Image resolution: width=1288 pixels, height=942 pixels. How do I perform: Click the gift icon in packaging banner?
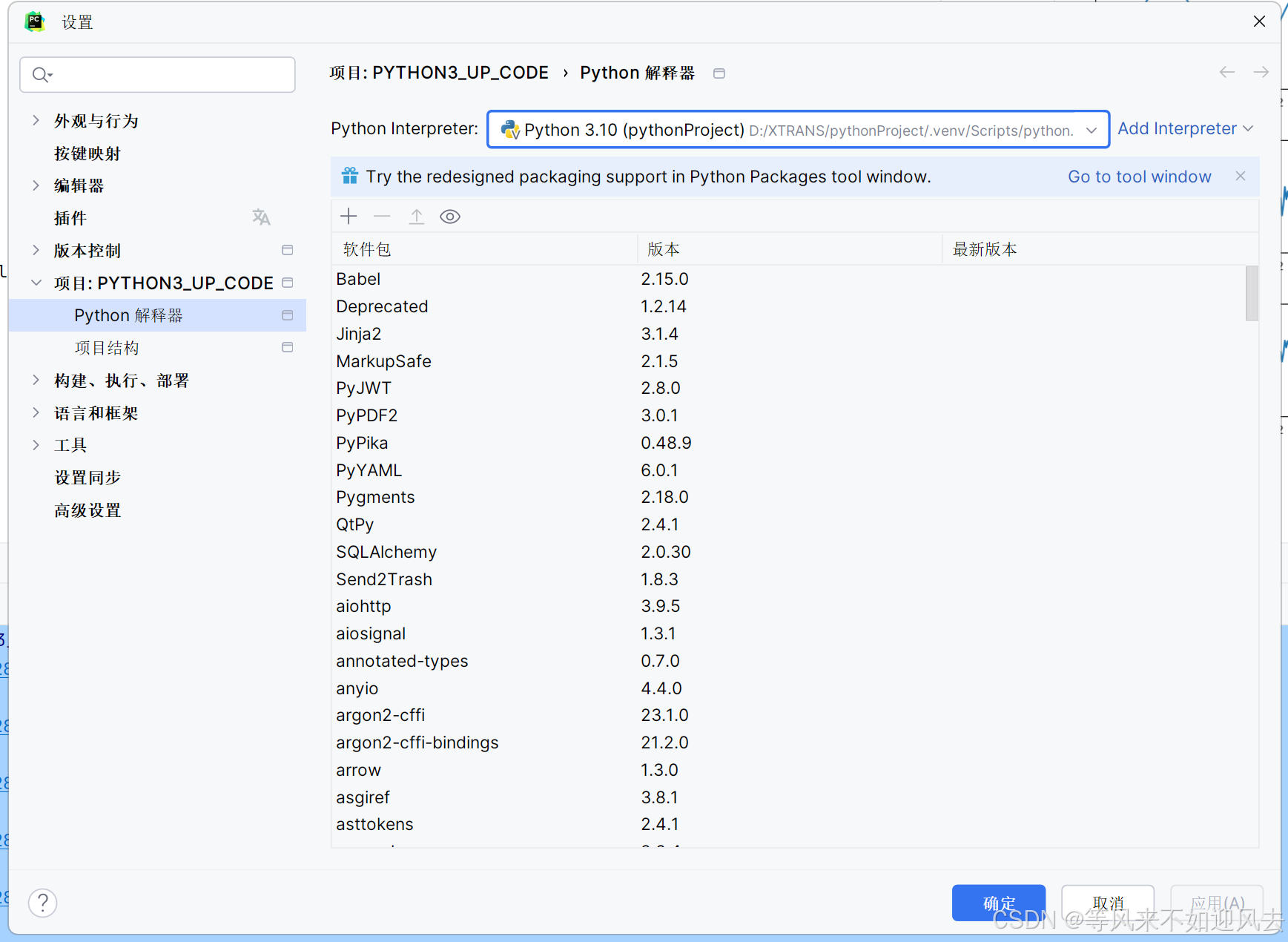pyautogui.click(x=350, y=176)
